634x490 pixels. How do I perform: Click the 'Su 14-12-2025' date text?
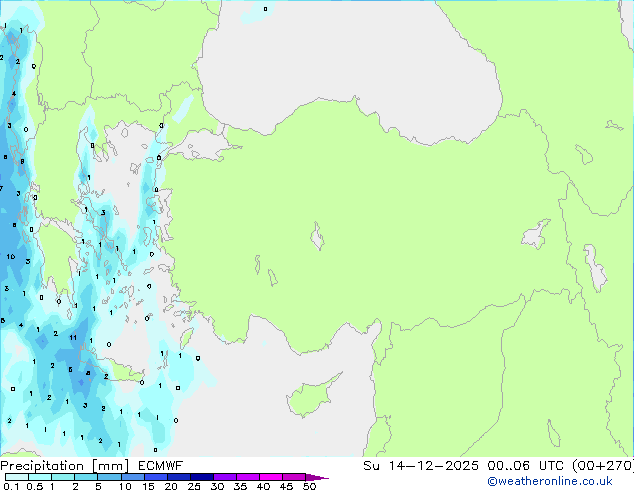coord(421,466)
